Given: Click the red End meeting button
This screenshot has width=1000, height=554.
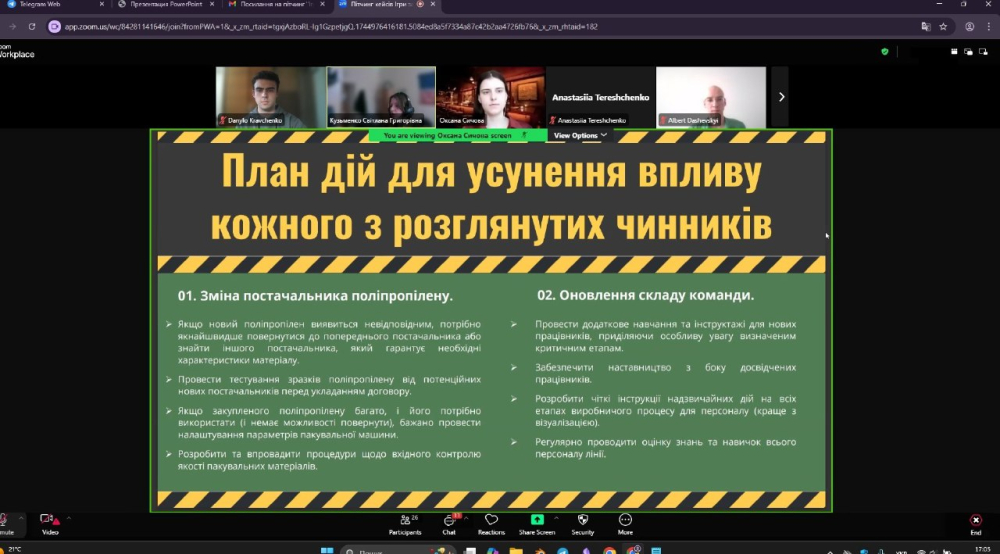Looking at the screenshot, I should click(x=975, y=522).
